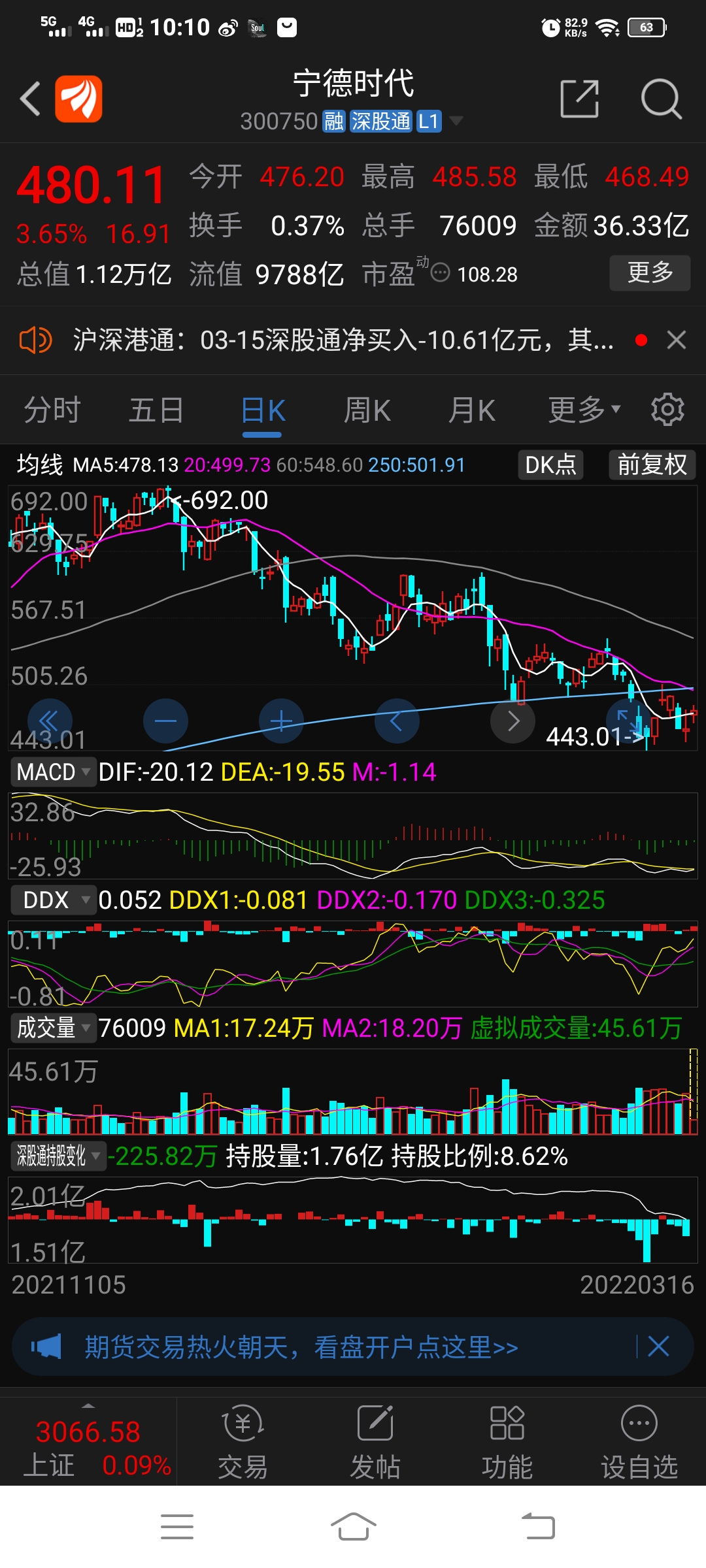Dismiss the 沪深港通 news ticker

click(x=677, y=340)
